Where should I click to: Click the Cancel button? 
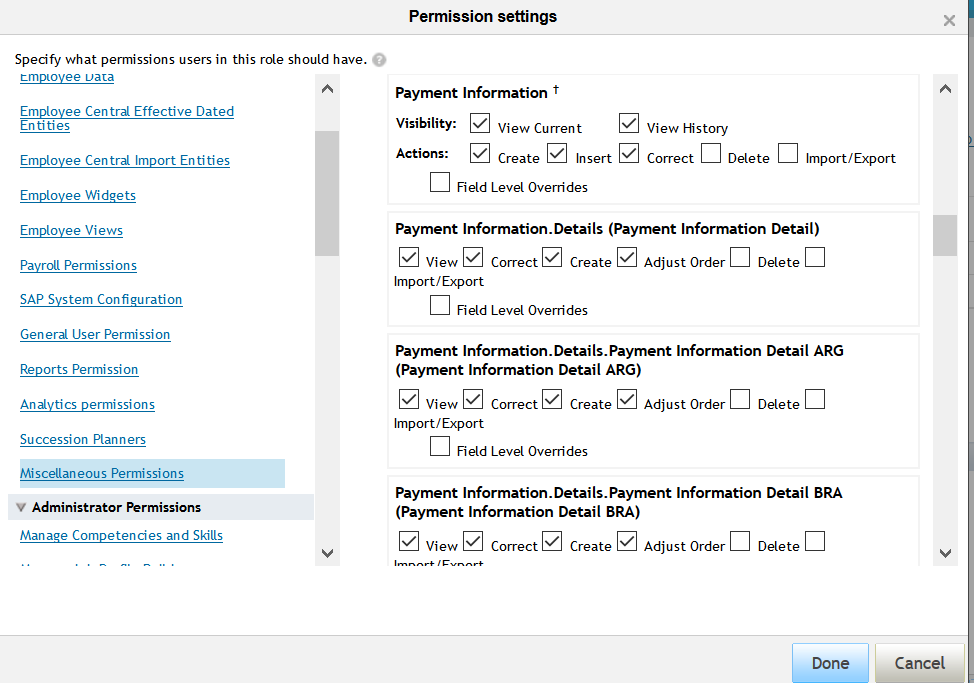coord(919,663)
